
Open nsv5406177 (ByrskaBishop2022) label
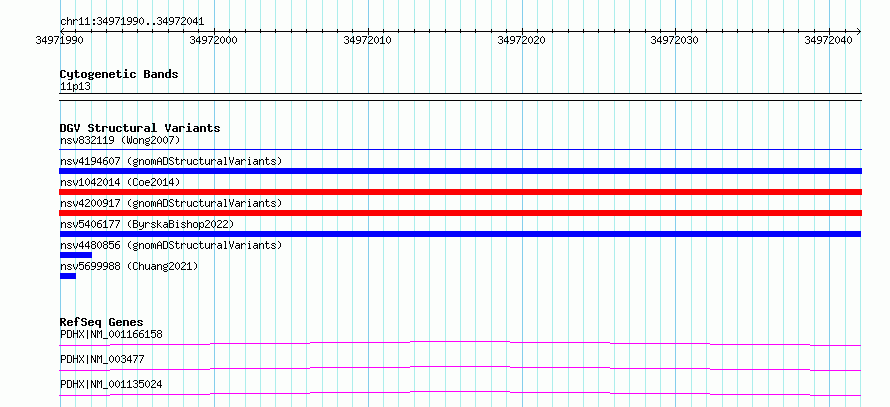(x=147, y=224)
